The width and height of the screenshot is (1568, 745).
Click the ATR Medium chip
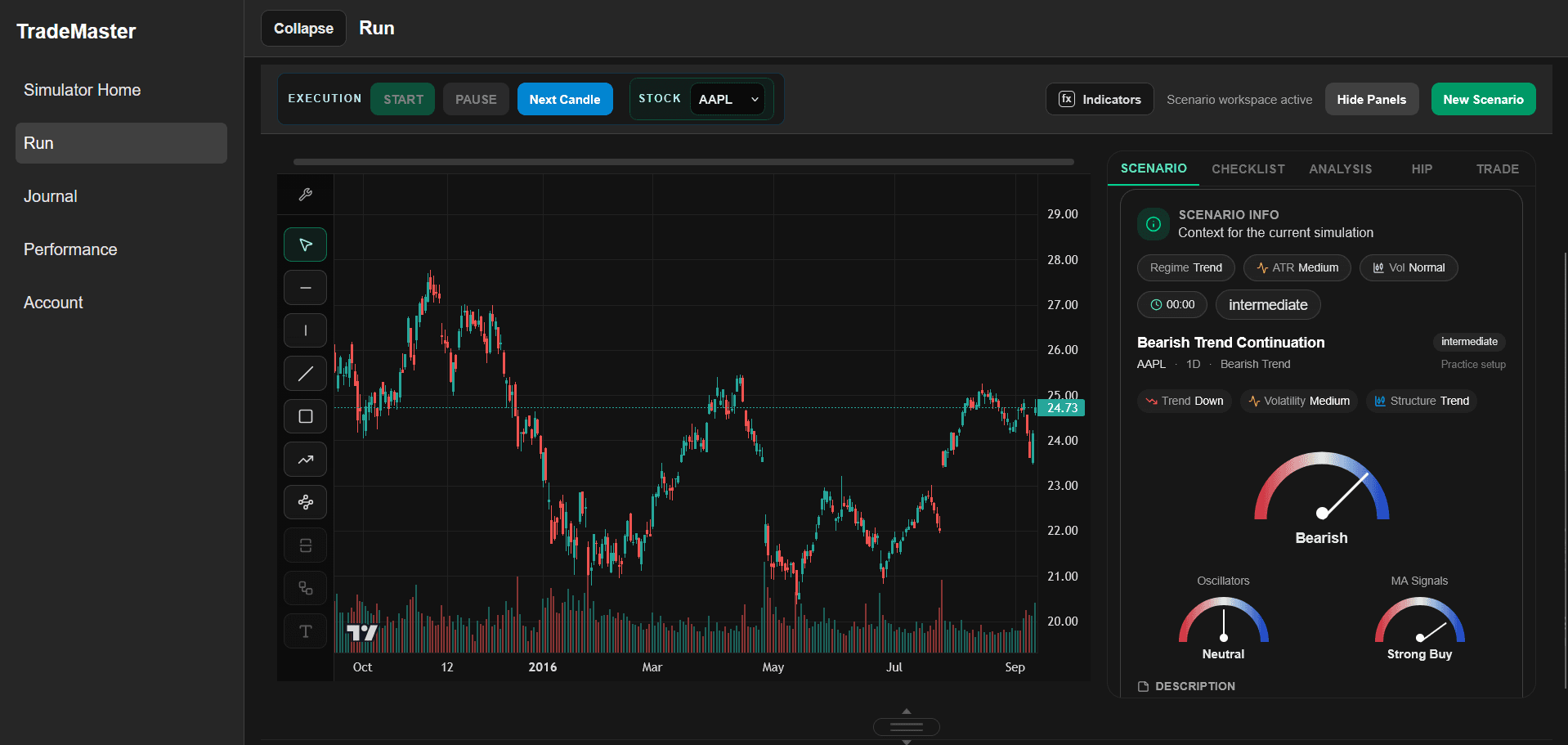coord(1297,268)
